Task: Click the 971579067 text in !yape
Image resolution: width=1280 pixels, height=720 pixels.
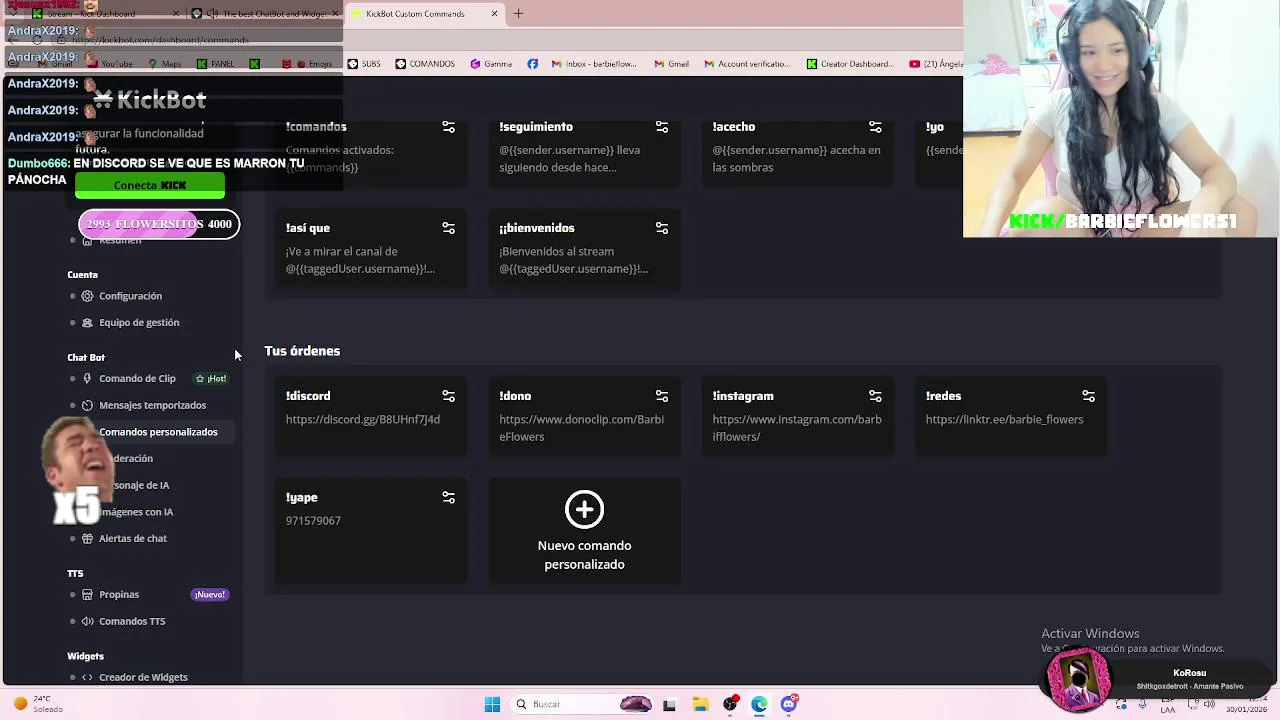Action: [x=313, y=520]
